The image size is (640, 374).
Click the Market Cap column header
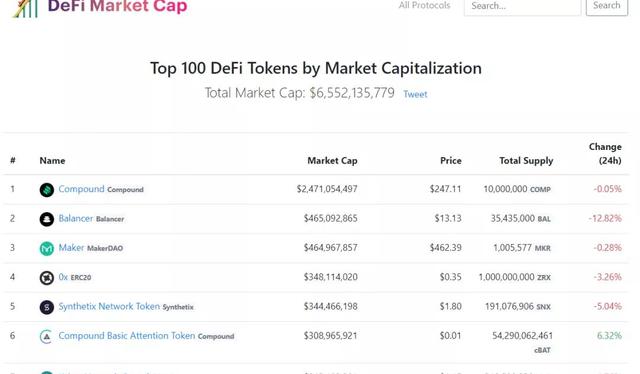[x=332, y=161]
